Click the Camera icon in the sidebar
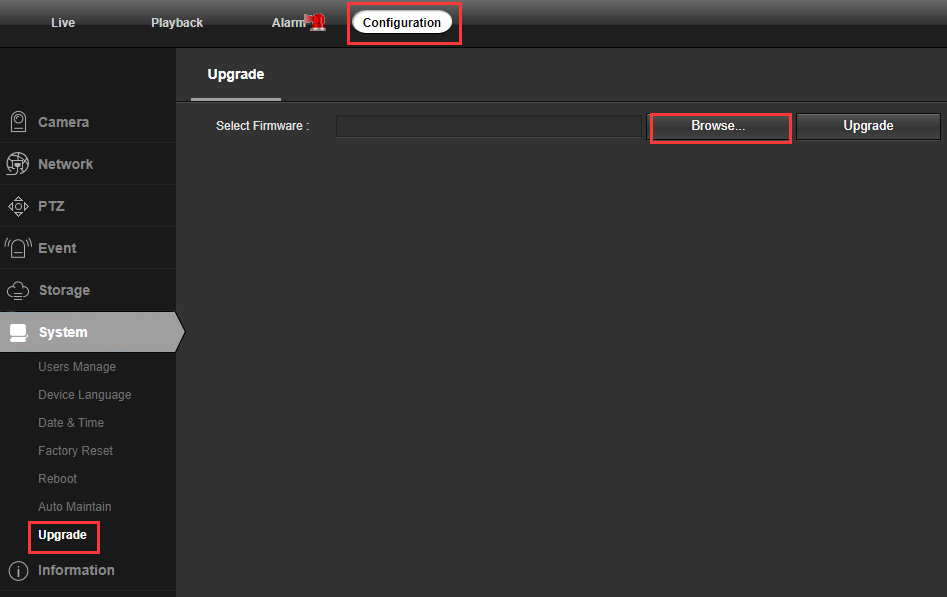Image resolution: width=947 pixels, height=597 pixels. pyautogui.click(x=19, y=121)
